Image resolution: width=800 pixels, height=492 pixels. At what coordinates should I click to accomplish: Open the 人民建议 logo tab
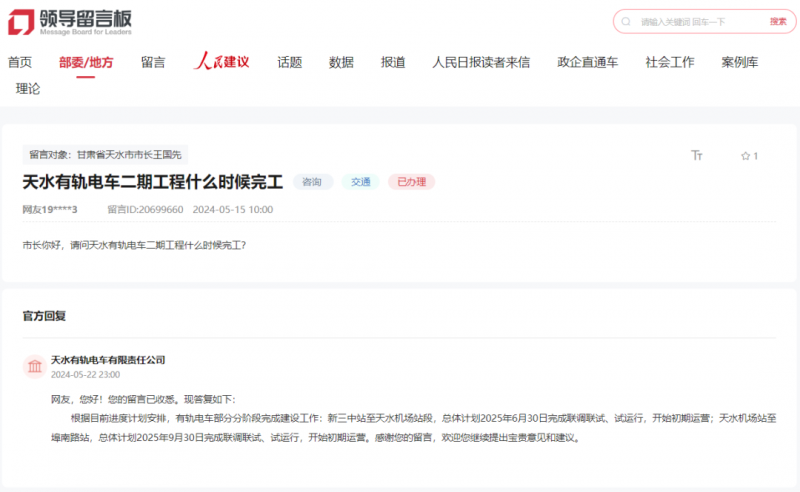pyautogui.click(x=221, y=62)
